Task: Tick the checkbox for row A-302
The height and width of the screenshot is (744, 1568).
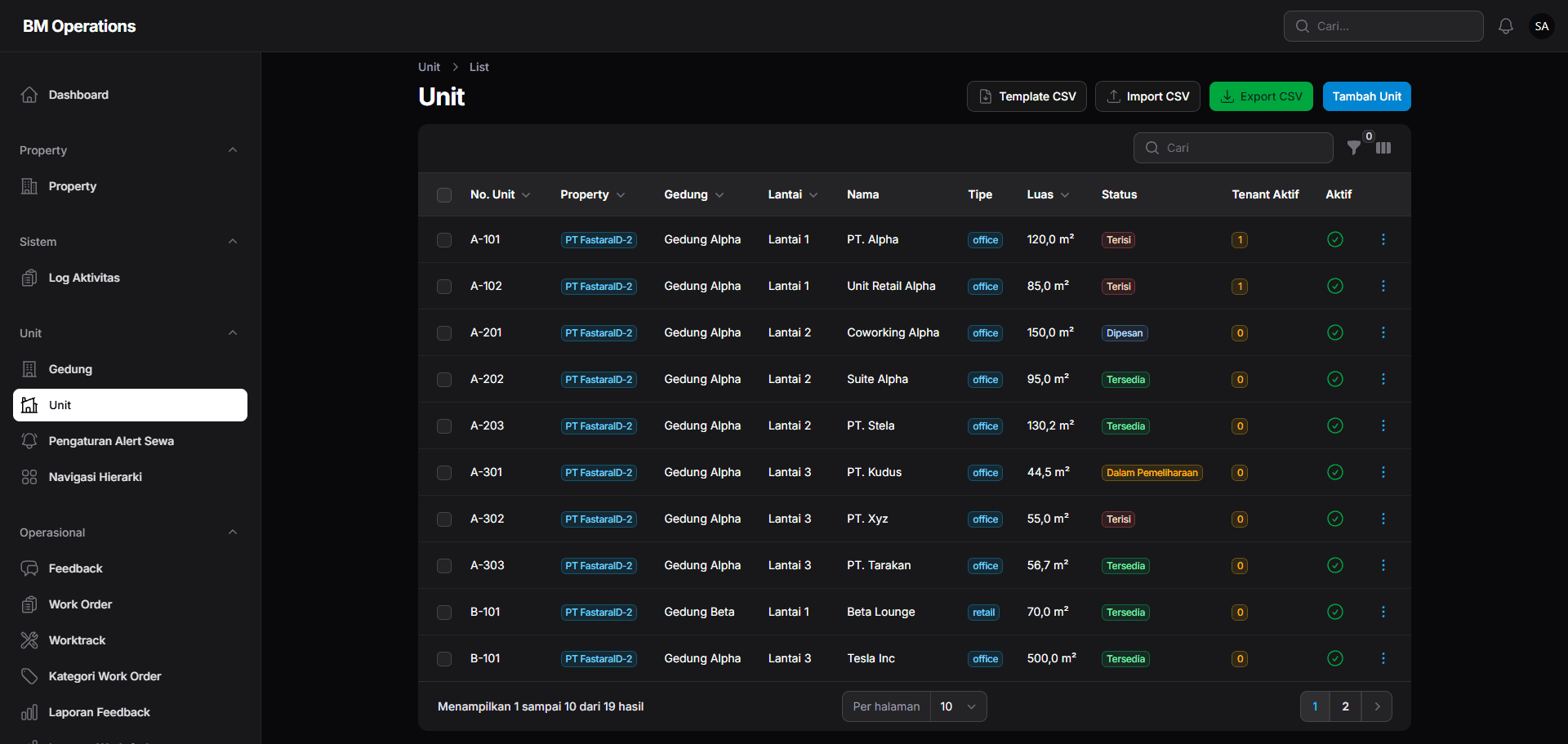Action: (x=444, y=519)
